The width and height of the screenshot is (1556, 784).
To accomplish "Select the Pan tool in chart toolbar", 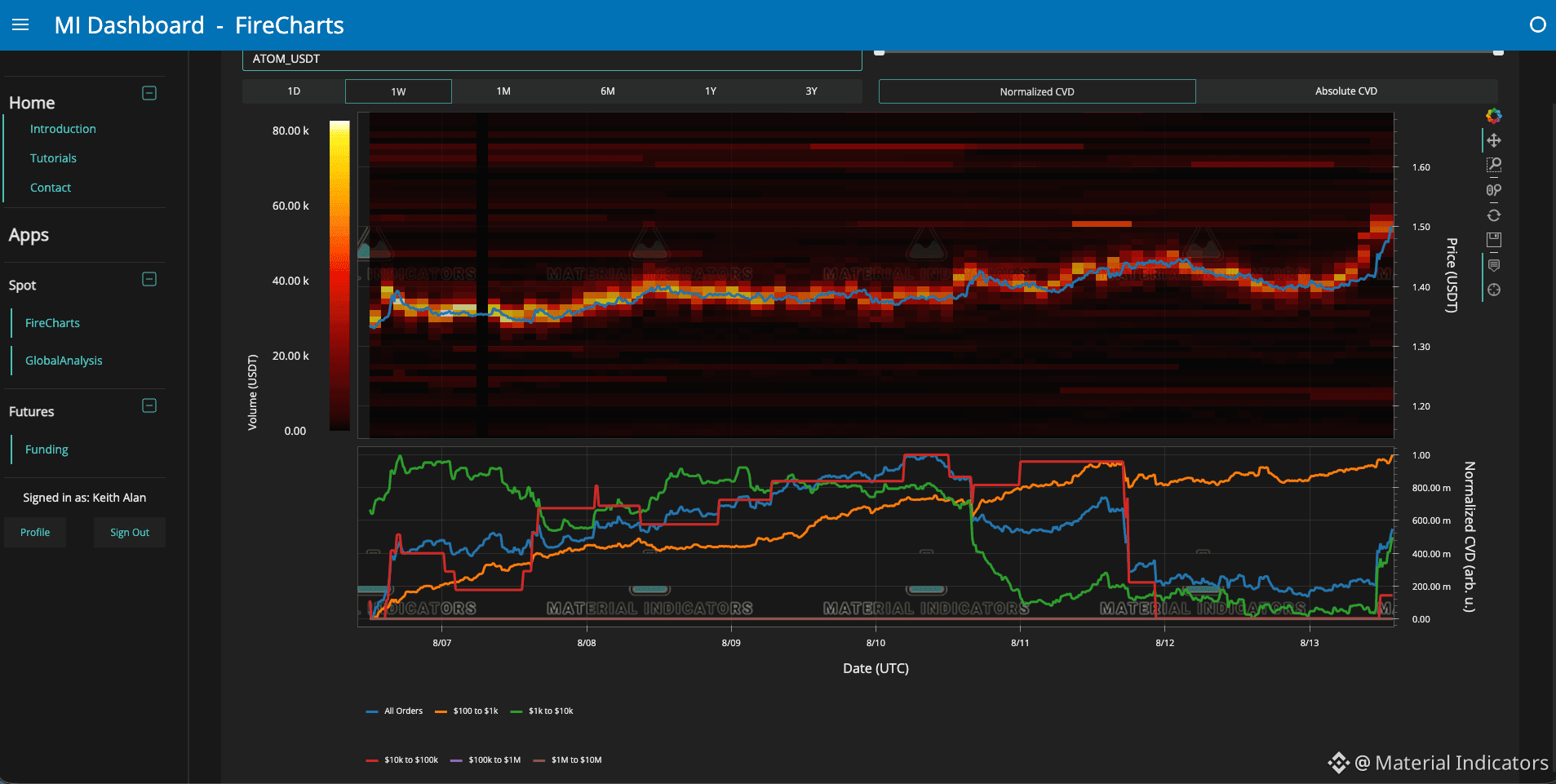I will click(x=1493, y=140).
